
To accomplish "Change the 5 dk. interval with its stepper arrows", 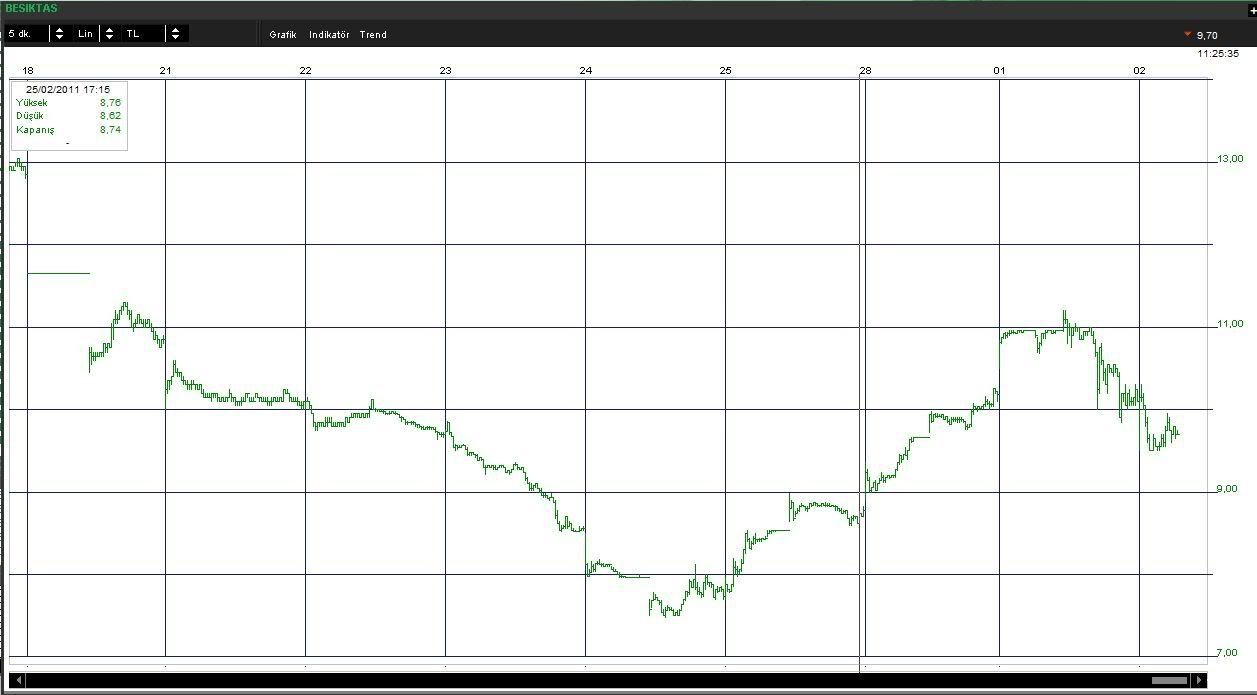I will [60, 34].
